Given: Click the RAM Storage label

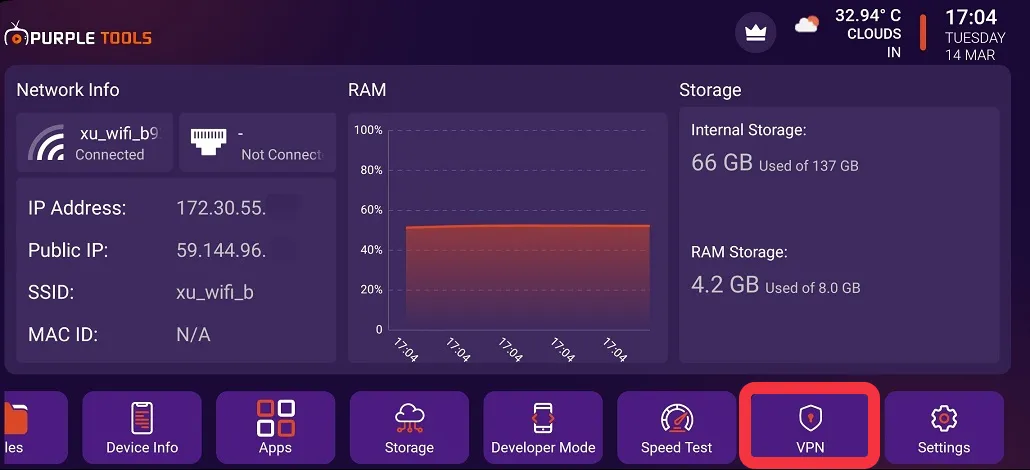Looking at the screenshot, I should (739, 252).
